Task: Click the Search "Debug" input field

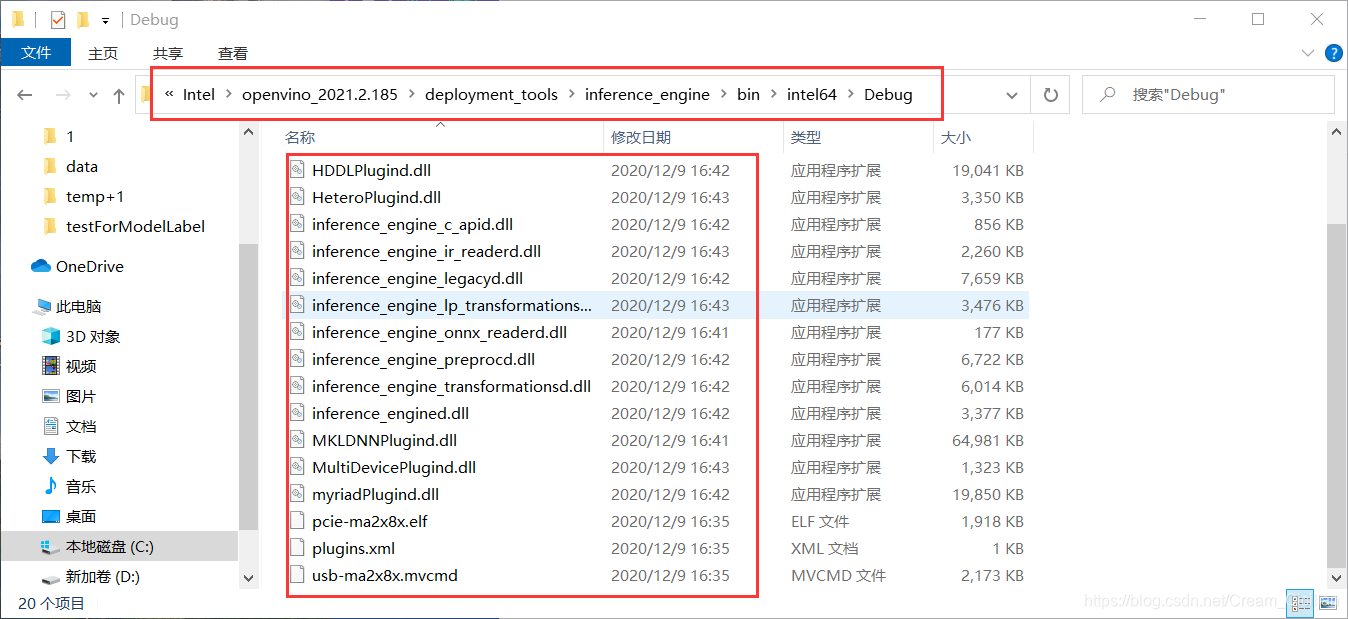Action: 1208,95
